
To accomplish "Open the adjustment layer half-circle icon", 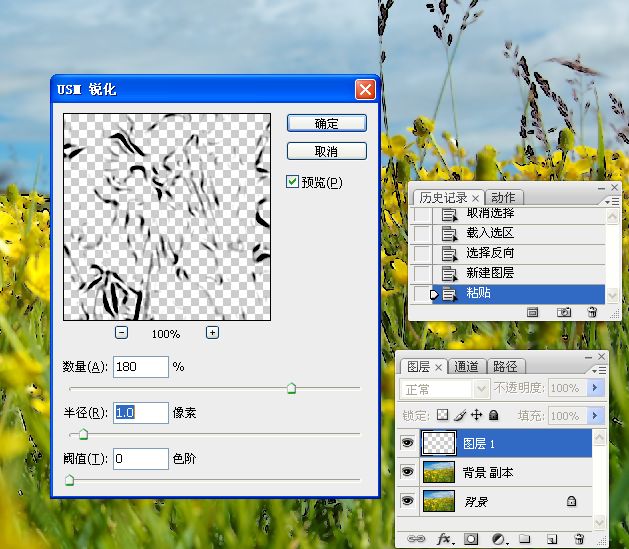I will pos(499,539).
